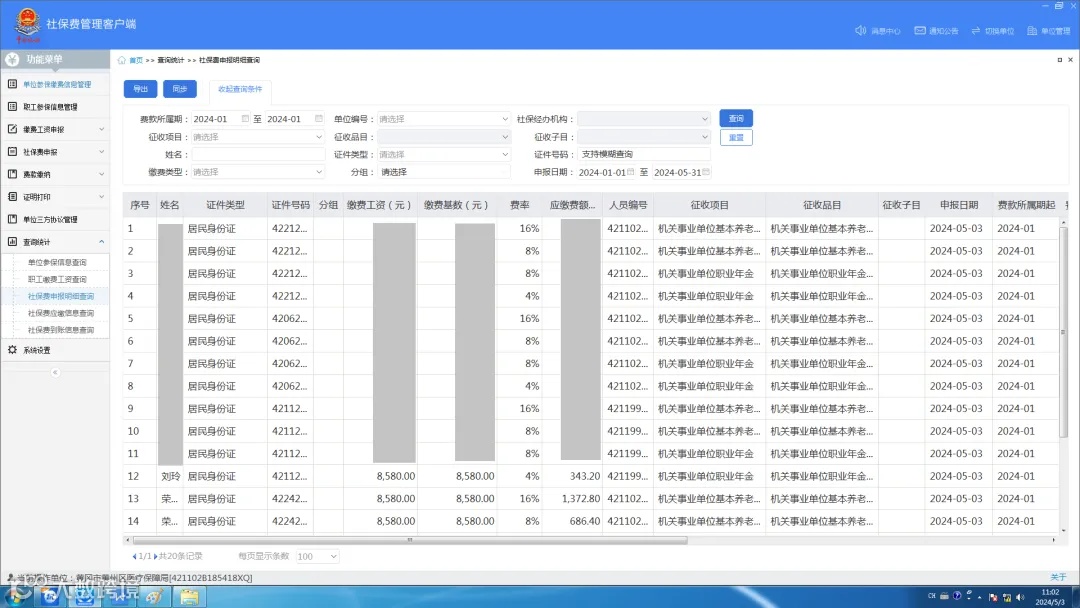Open 通知公告 envelope icon
1080x608 pixels.
coord(920,30)
